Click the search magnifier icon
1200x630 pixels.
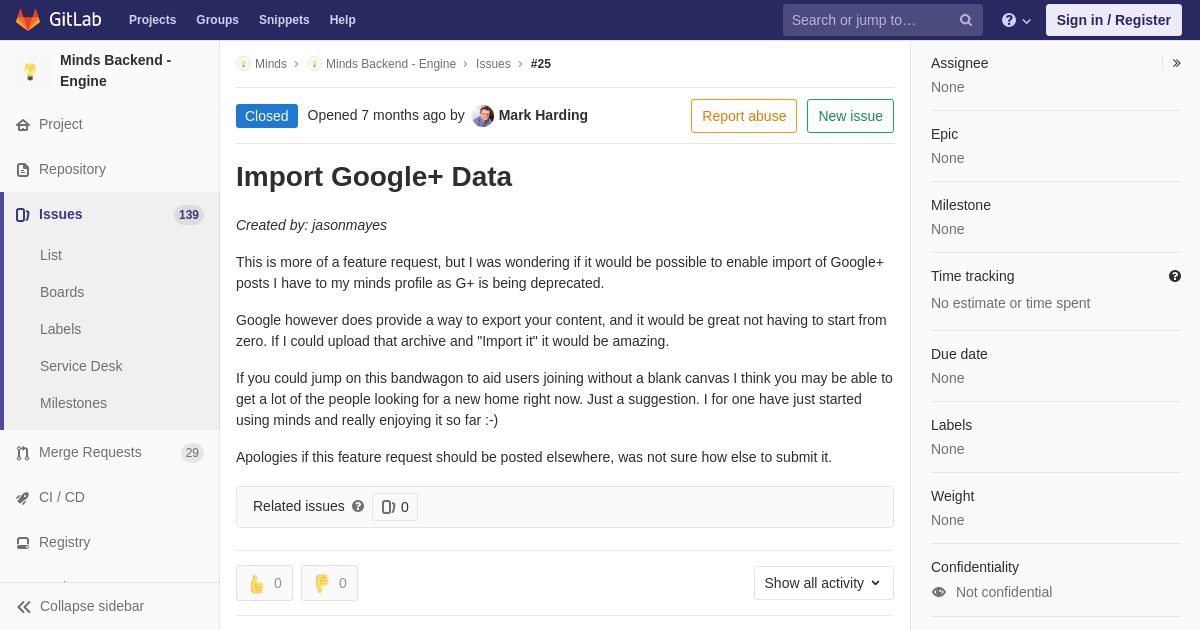pos(965,20)
